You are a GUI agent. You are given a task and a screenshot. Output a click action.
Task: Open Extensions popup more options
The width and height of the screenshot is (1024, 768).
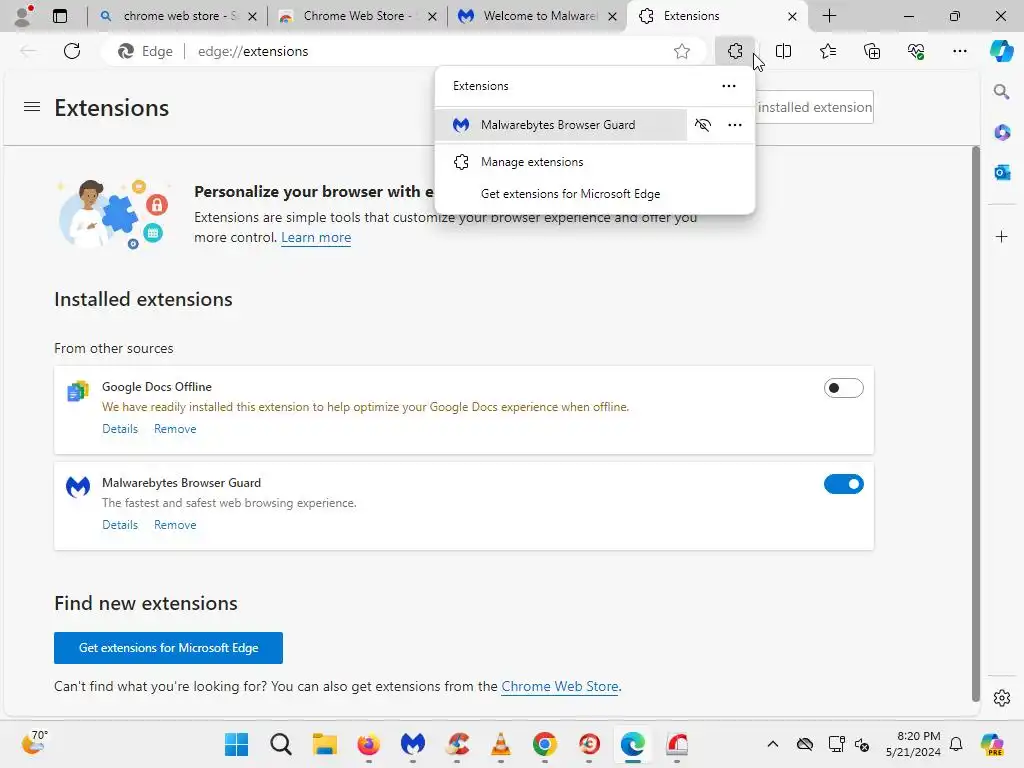click(729, 86)
